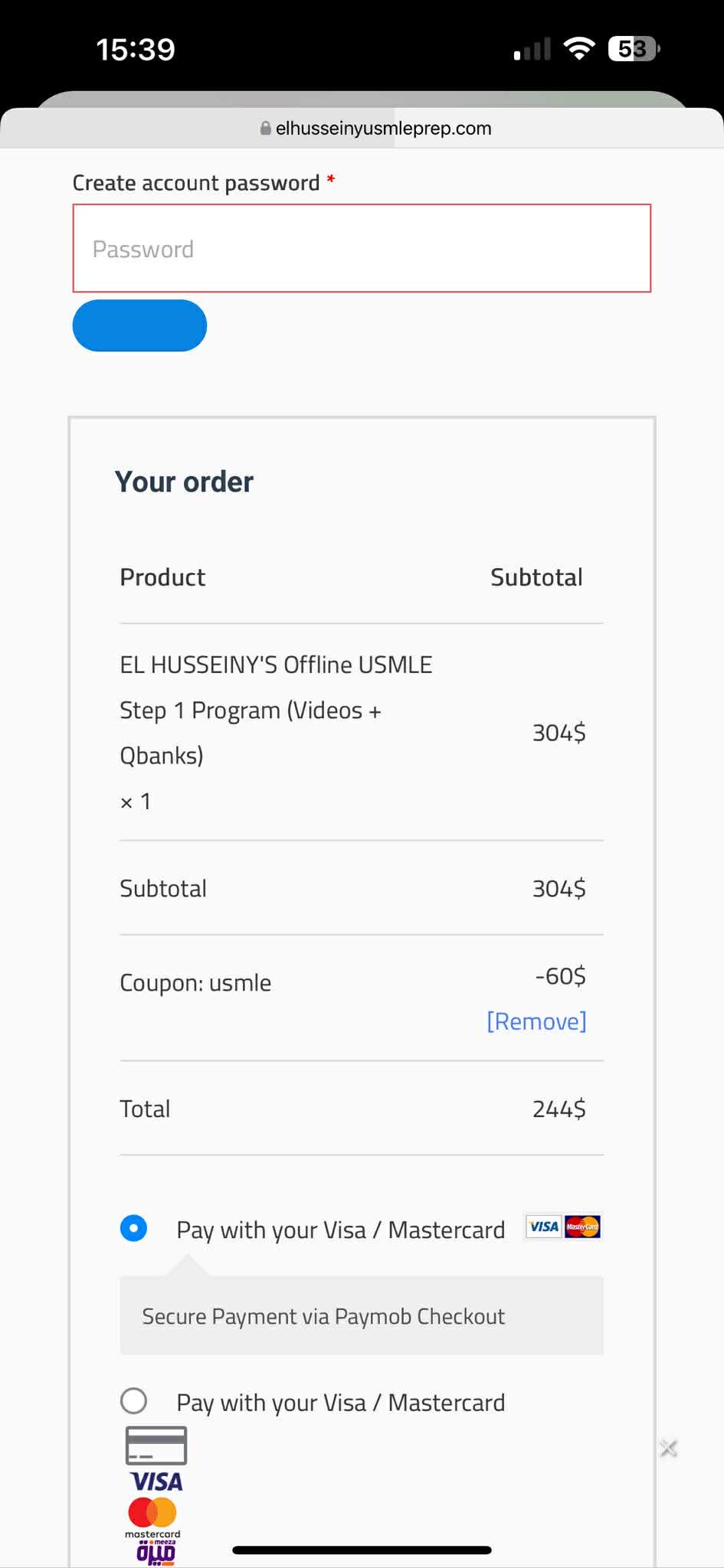Remove the usmle coupon
The image size is (724, 1568).
click(x=536, y=1021)
